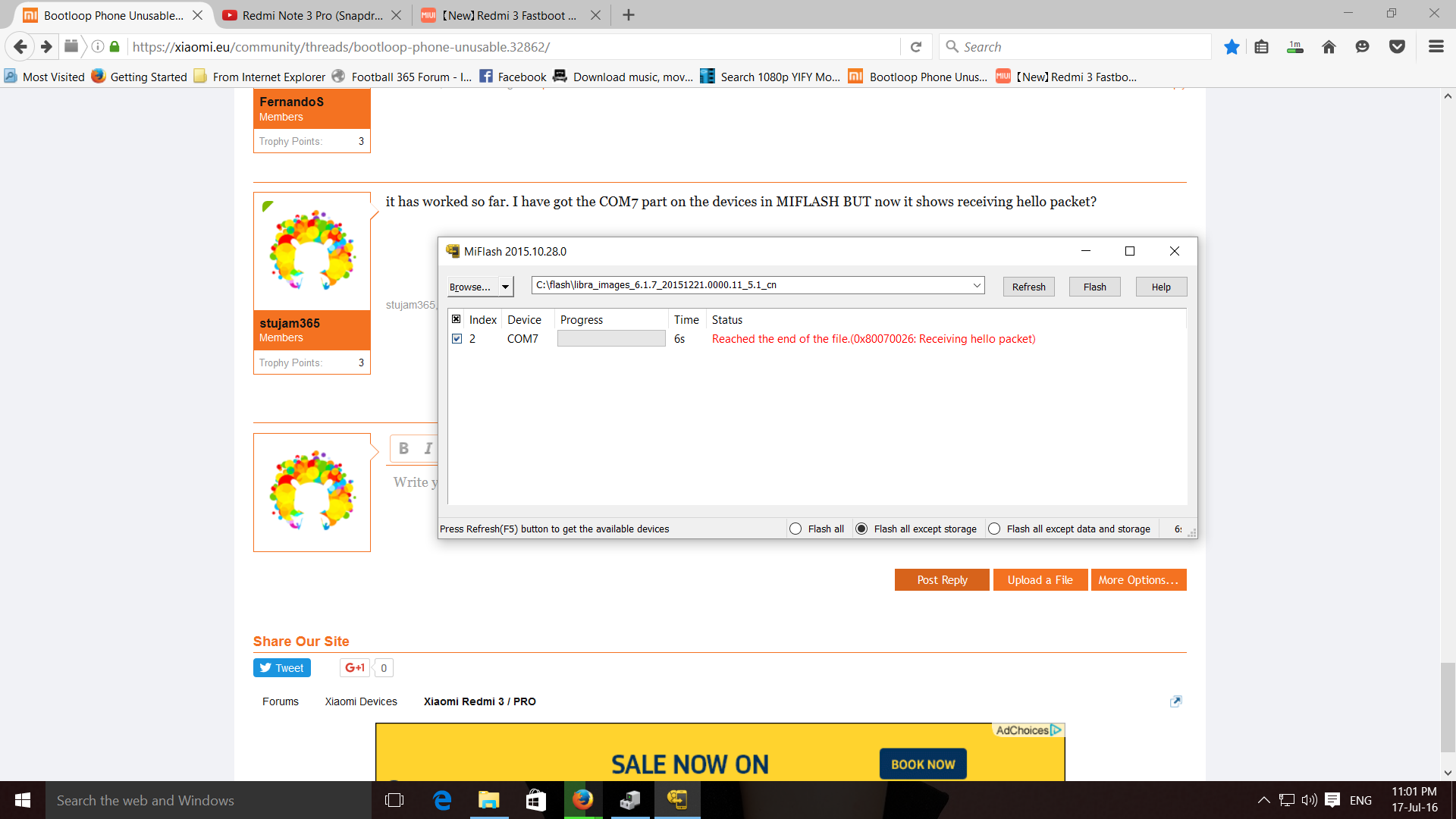Launch Microsoft Edge from the taskbar
The height and width of the screenshot is (819, 1456).
442,800
